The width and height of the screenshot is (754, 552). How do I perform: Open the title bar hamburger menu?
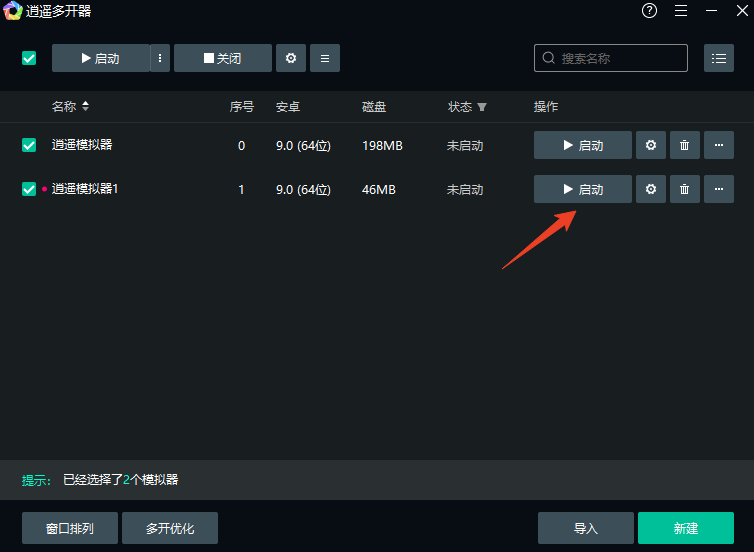(x=681, y=11)
